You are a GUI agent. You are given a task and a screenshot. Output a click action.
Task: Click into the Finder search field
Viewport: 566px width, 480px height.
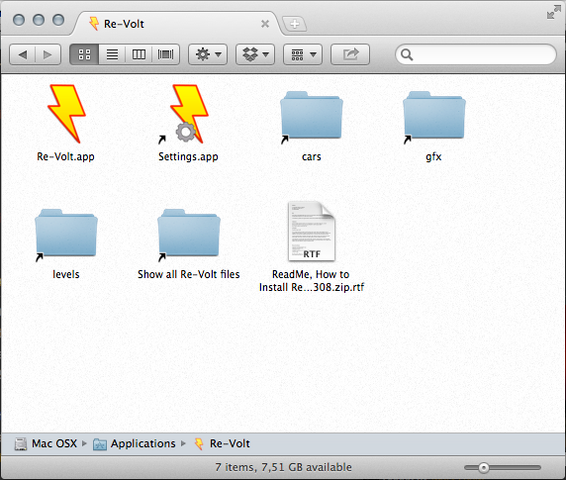pos(476,55)
